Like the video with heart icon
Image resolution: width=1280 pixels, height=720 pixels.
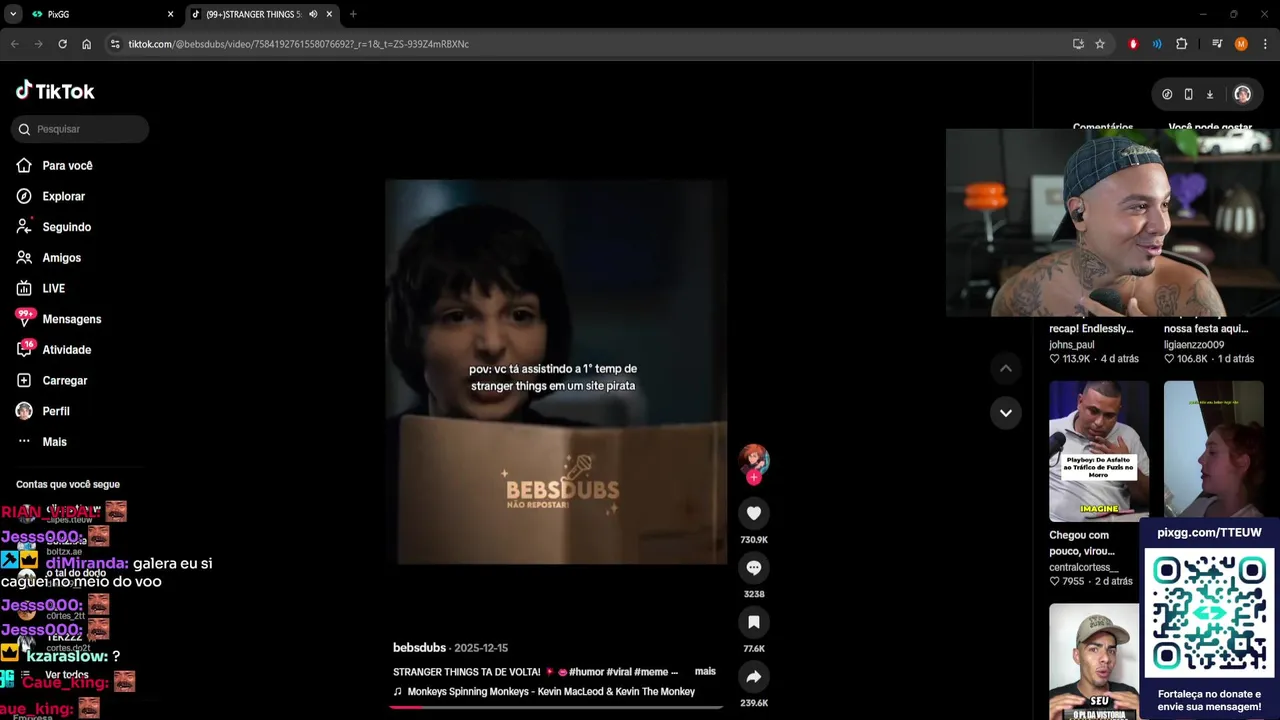click(x=754, y=513)
